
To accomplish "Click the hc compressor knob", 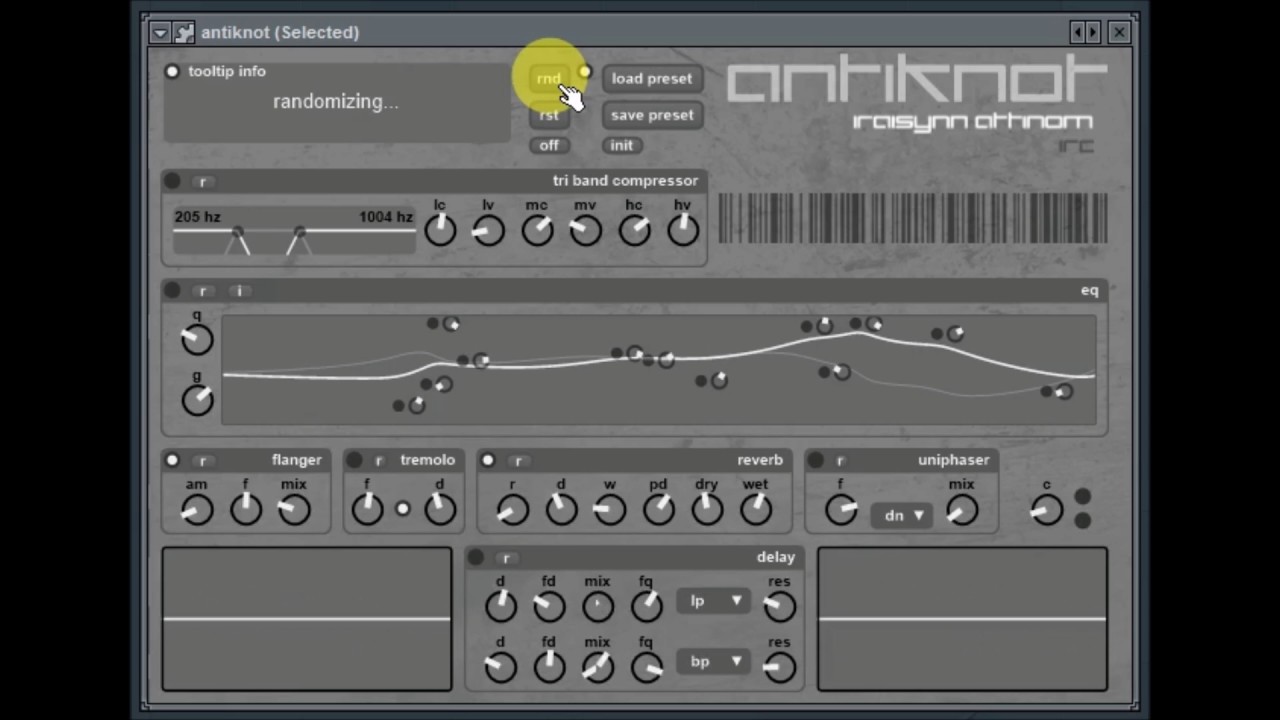I will tap(634, 230).
